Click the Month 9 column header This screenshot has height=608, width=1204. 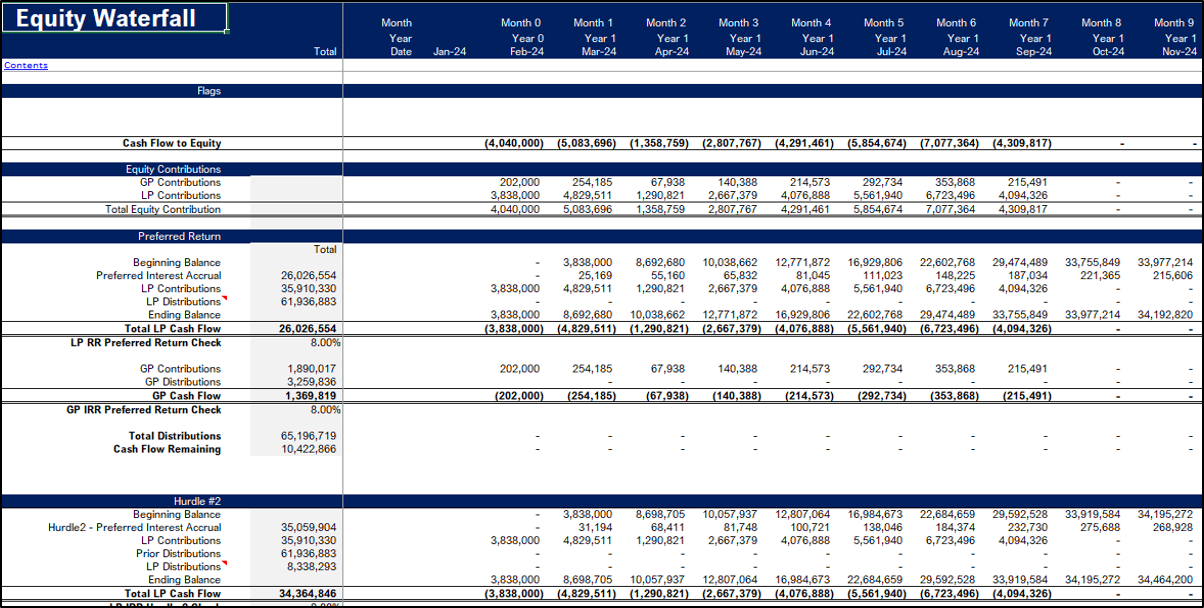point(1173,23)
